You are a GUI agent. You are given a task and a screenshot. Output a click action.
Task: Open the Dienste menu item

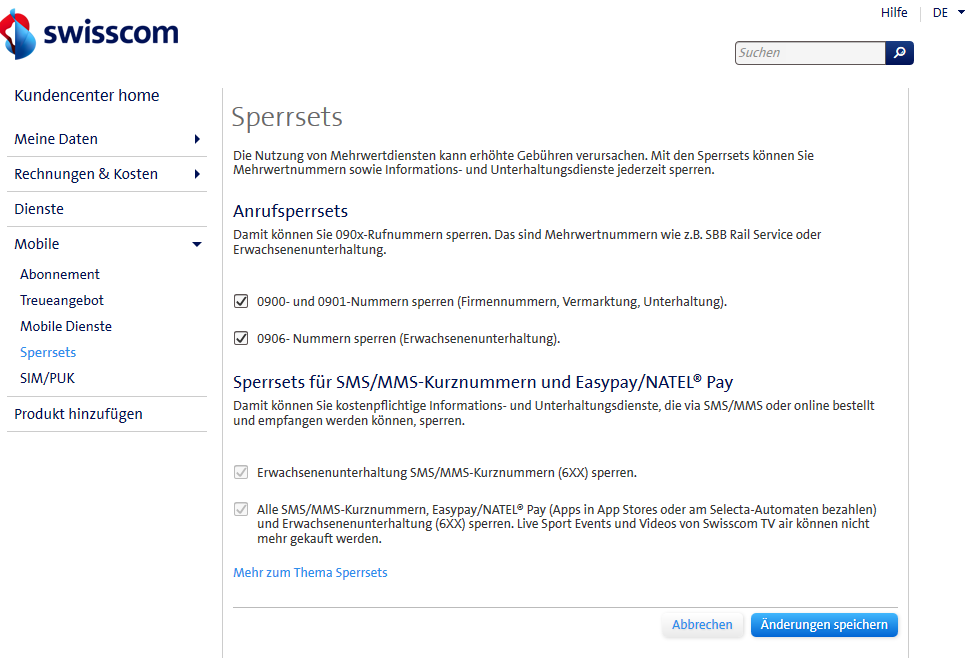(x=39, y=209)
